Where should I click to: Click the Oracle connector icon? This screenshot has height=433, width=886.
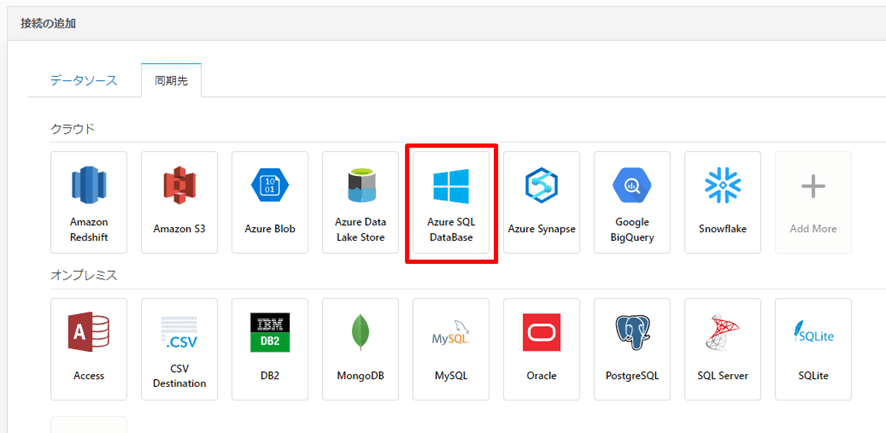coord(541,348)
